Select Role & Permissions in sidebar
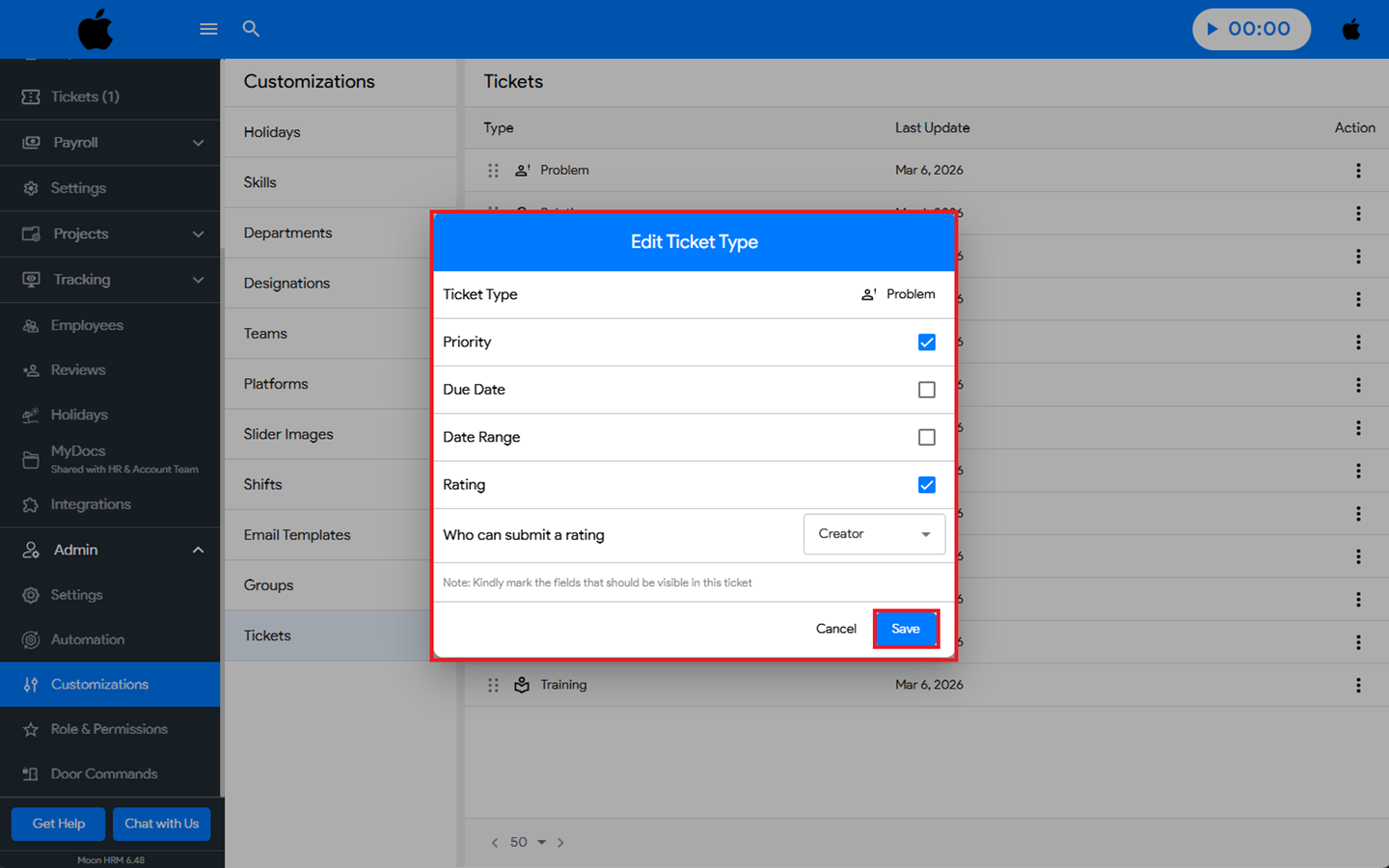 tap(109, 729)
